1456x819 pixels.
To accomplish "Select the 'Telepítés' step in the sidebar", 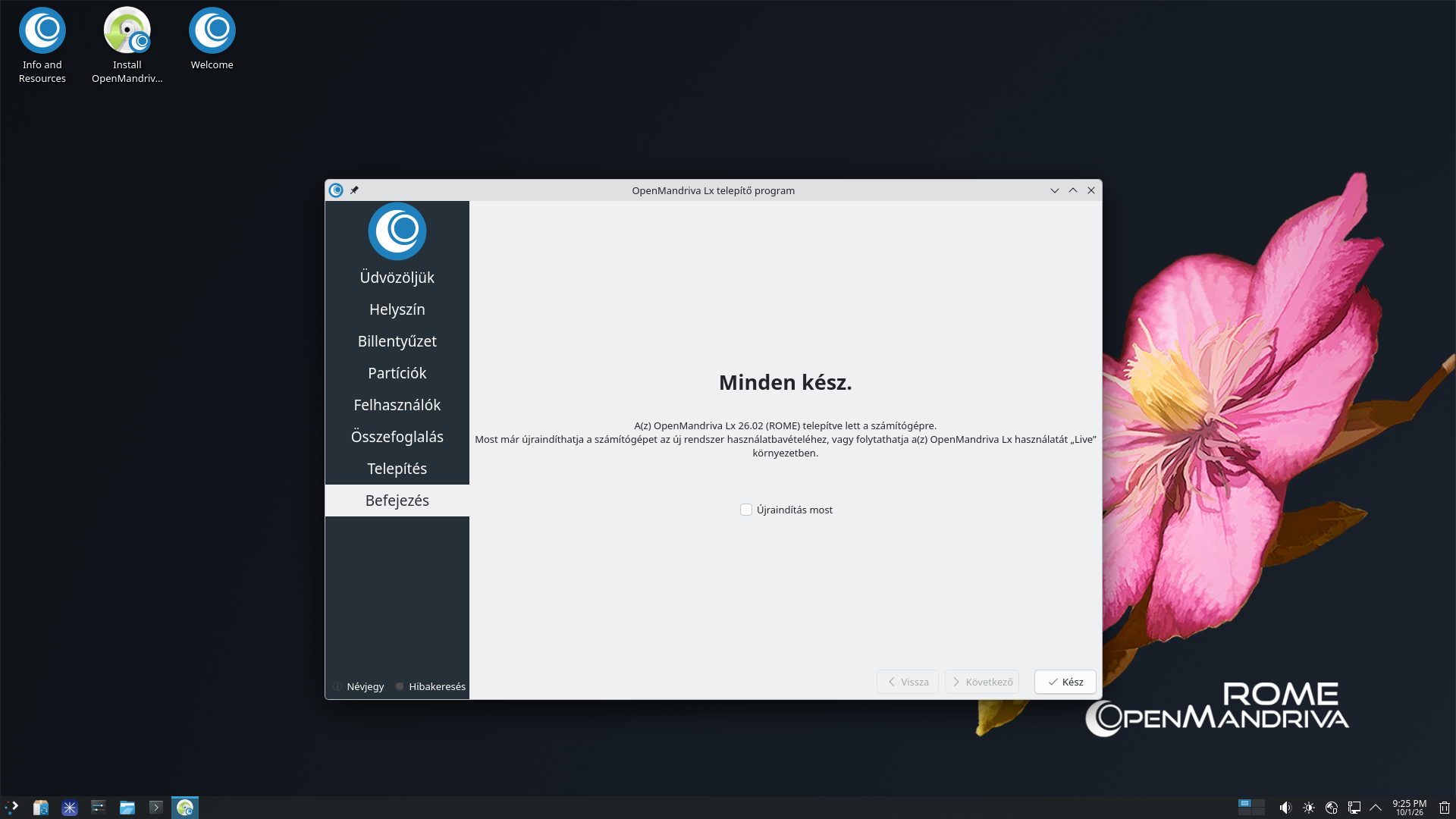I will (x=397, y=469).
